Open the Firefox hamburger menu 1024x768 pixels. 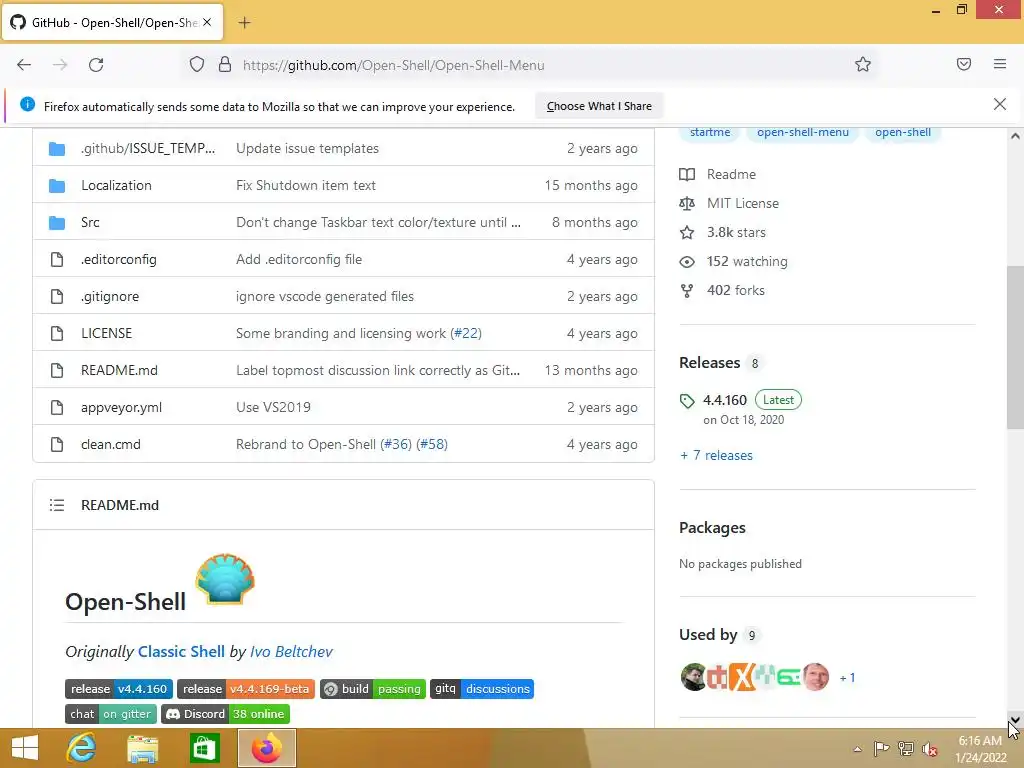(999, 64)
